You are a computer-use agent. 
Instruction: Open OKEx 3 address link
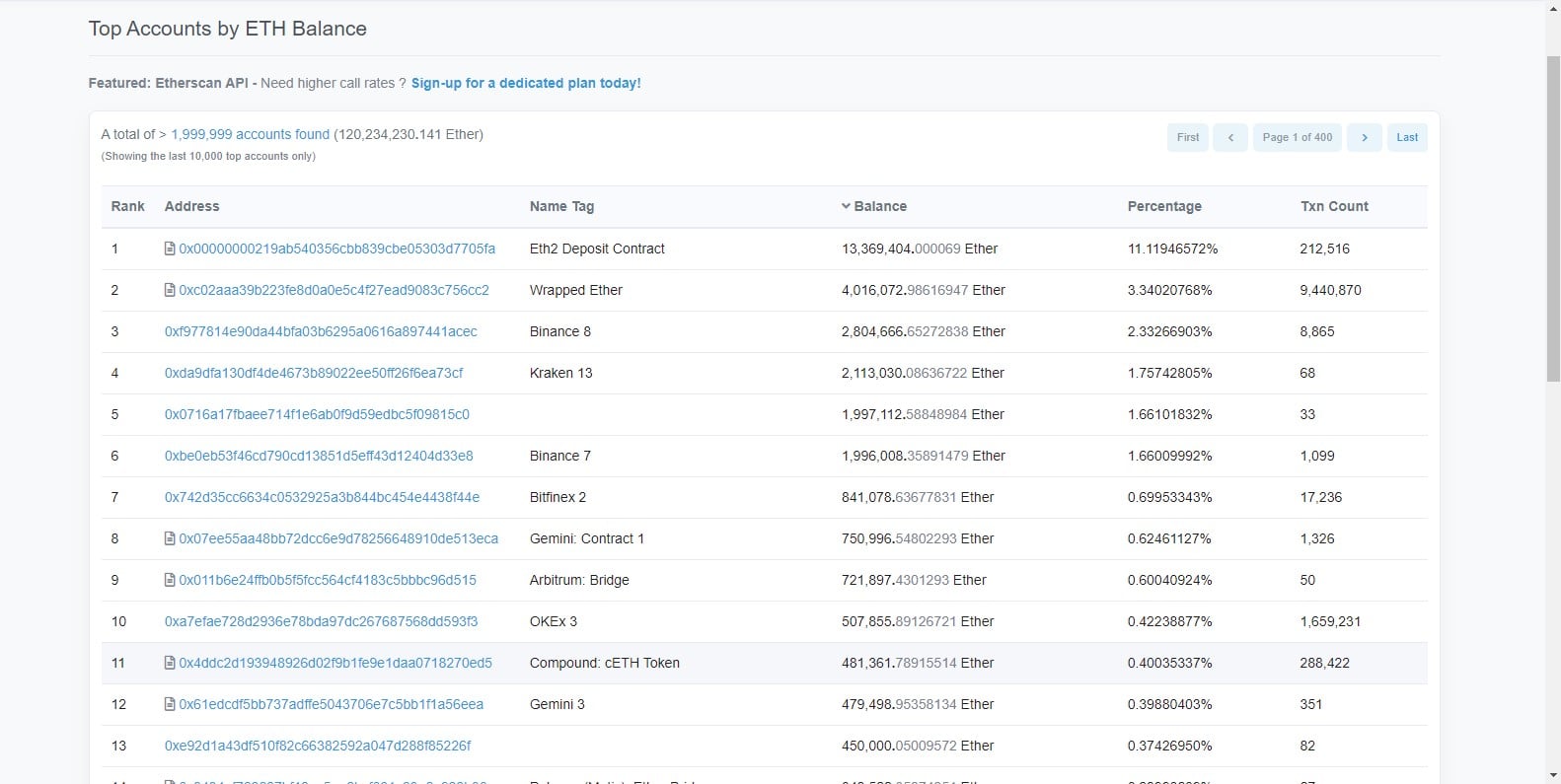point(321,621)
